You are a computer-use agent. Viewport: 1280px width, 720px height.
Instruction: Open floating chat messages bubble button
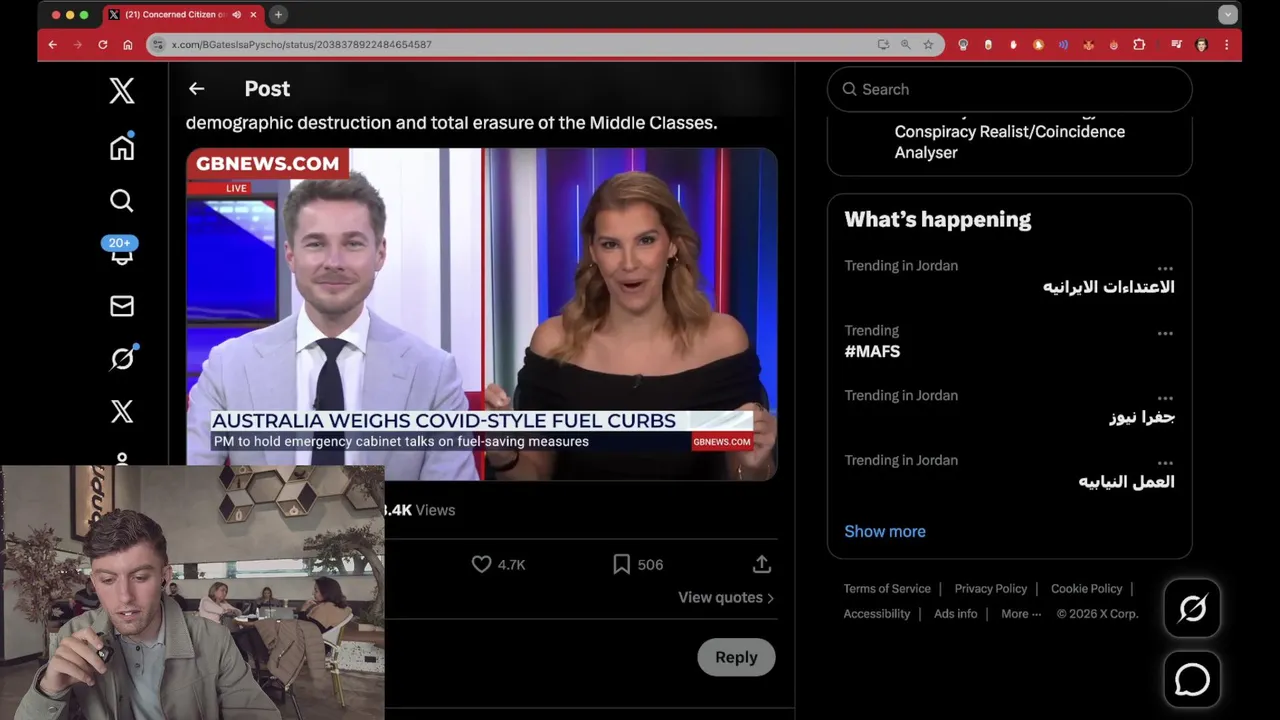point(1192,680)
